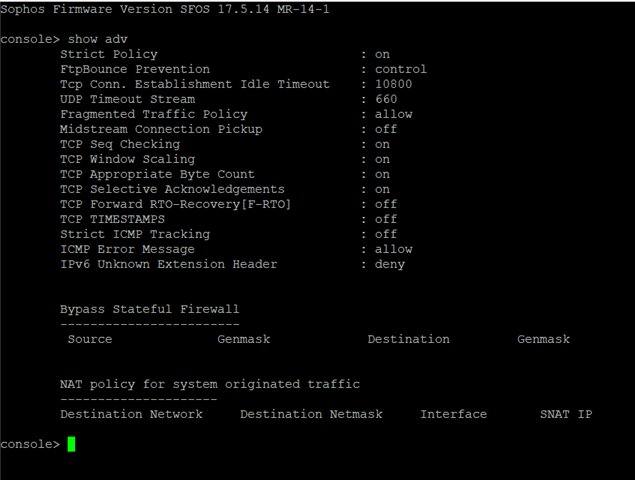The height and width of the screenshot is (480, 635).
Task: Click the 10800 idle timeout value
Action: tap(393, 84)
